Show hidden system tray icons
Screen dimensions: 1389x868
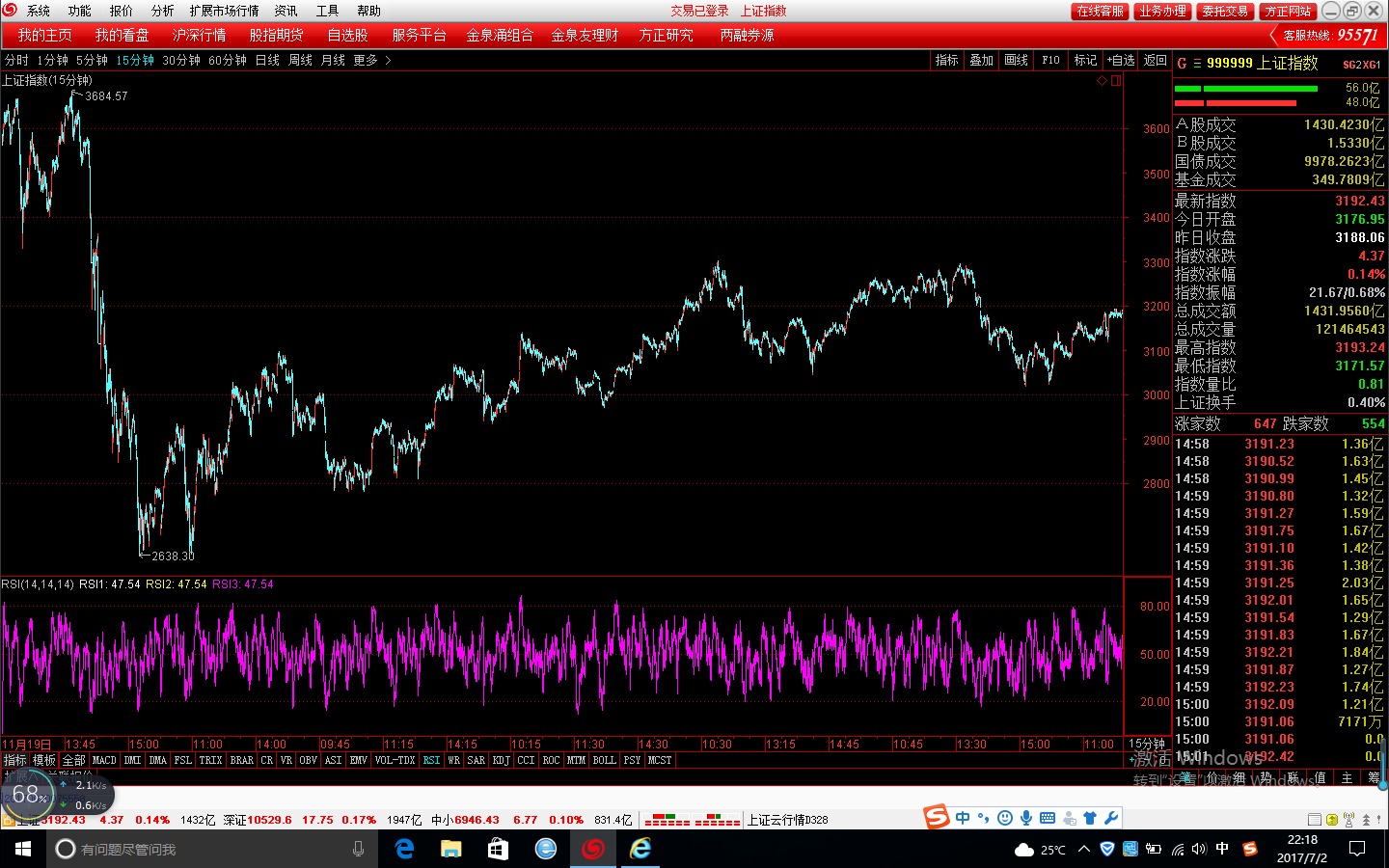tap(1084, 850)
